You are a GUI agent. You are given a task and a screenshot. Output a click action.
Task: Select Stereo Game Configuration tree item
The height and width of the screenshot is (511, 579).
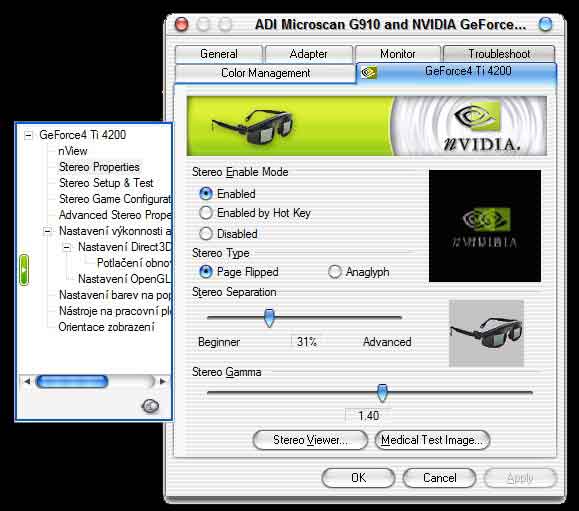click(115, 199)
